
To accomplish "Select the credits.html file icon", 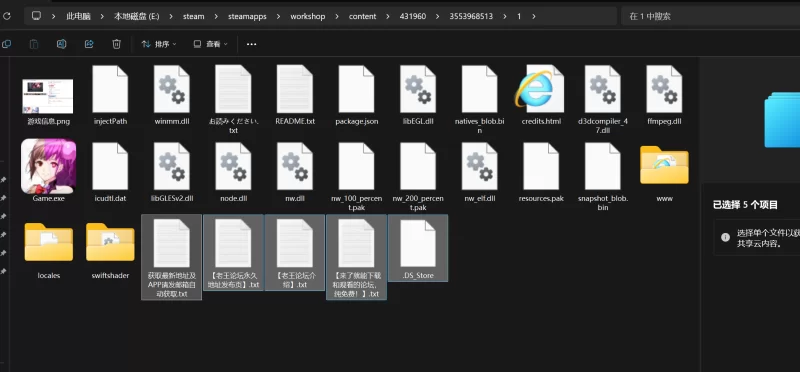I will coord(541,89).
